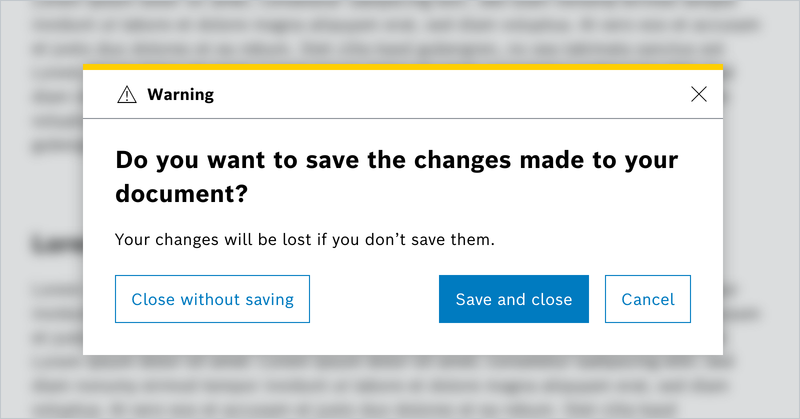Click the blurred background right of the dialog

pos(760,200)
